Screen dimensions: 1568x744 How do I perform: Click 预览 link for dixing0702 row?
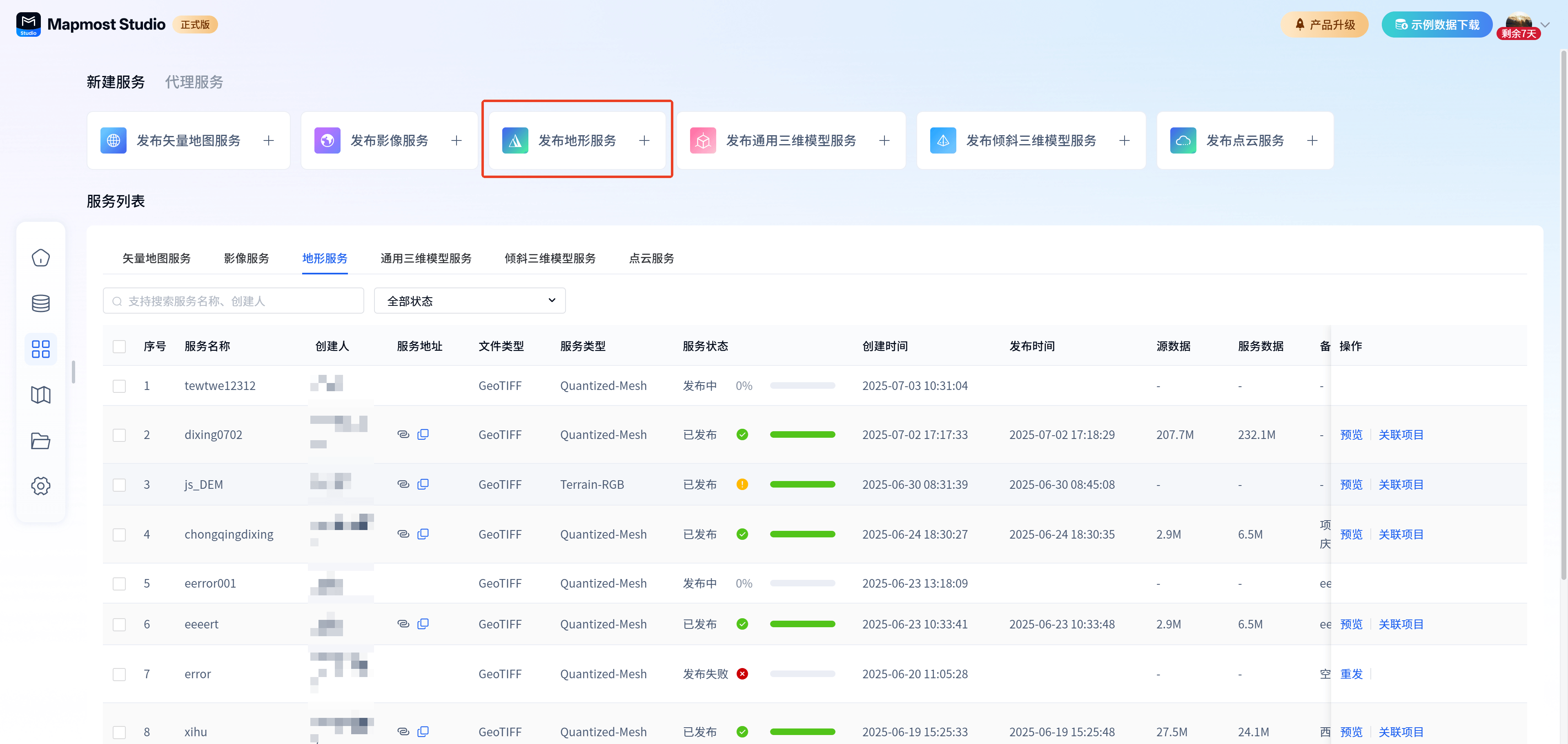(x=1351, y=435)
